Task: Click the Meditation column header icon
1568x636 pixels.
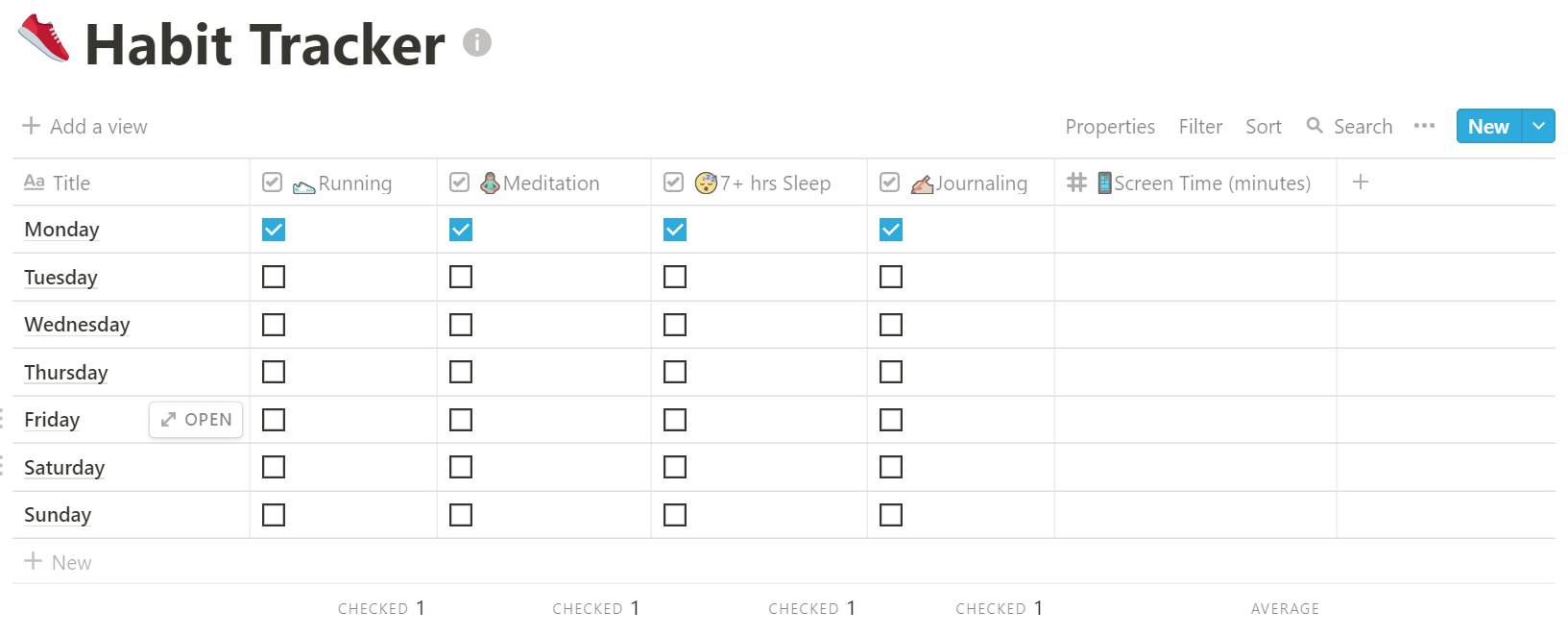Action: tap(490, 183)
